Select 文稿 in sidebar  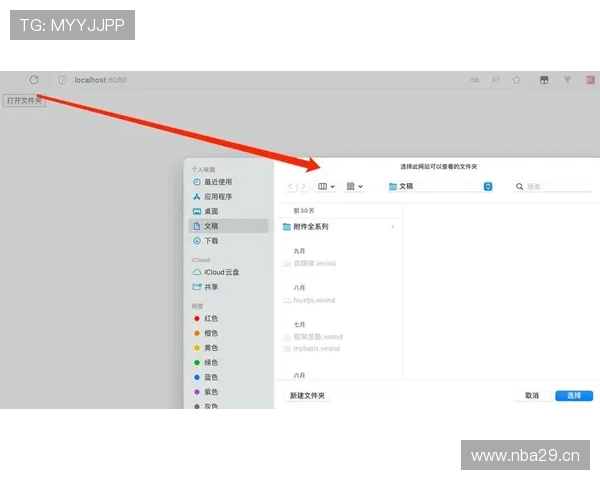(228, 226)
